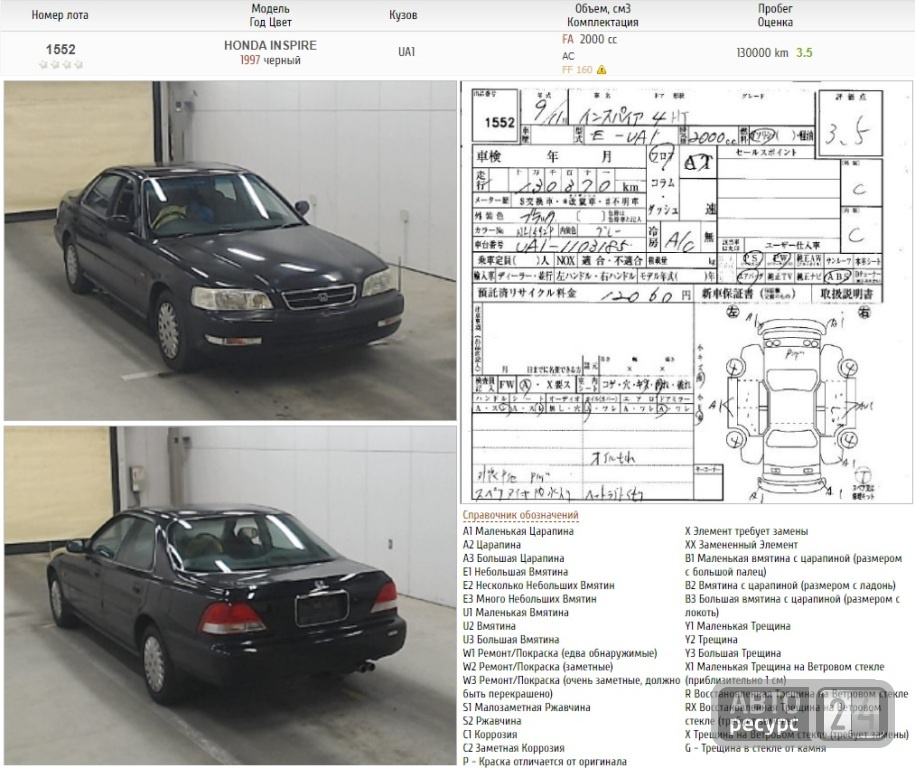Click the 'X Элемент требует замены' legend entry
The width and height of the screenshot is (915, 768).
[x=746, y=531]
